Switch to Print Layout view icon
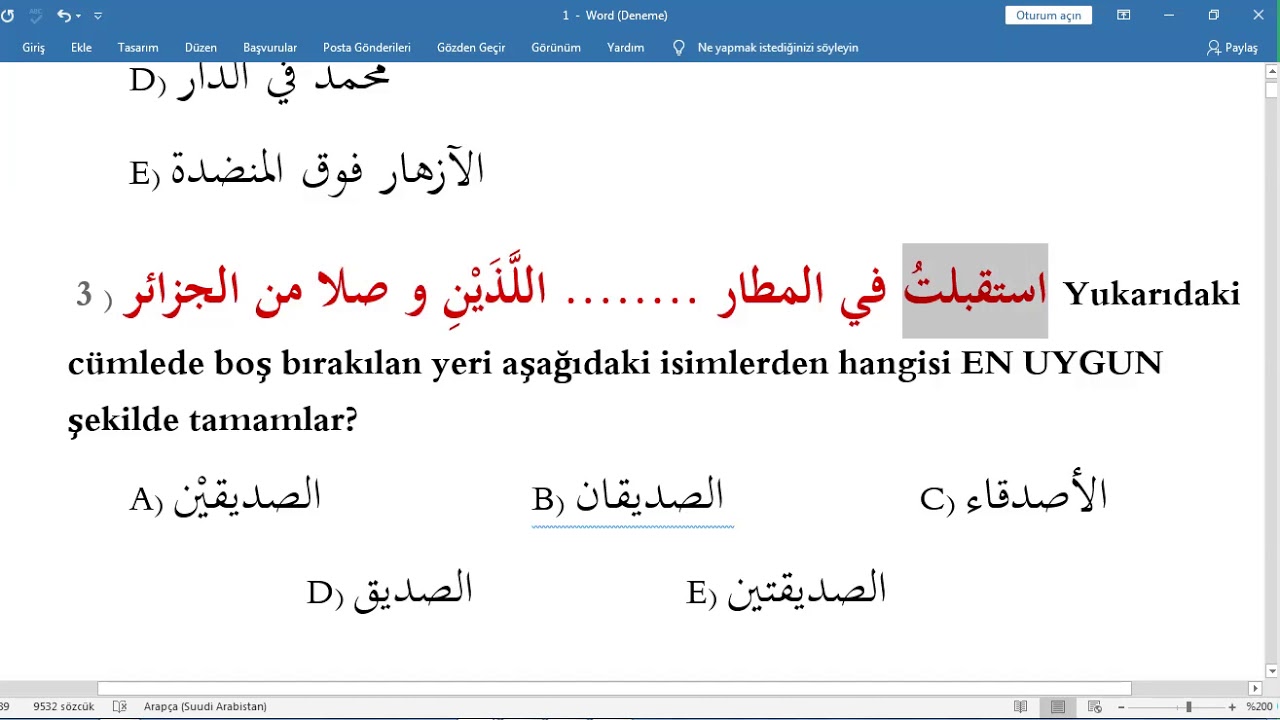This screenshot has height=720, width=1280. pyautogui.click(x=1058, y=707)
